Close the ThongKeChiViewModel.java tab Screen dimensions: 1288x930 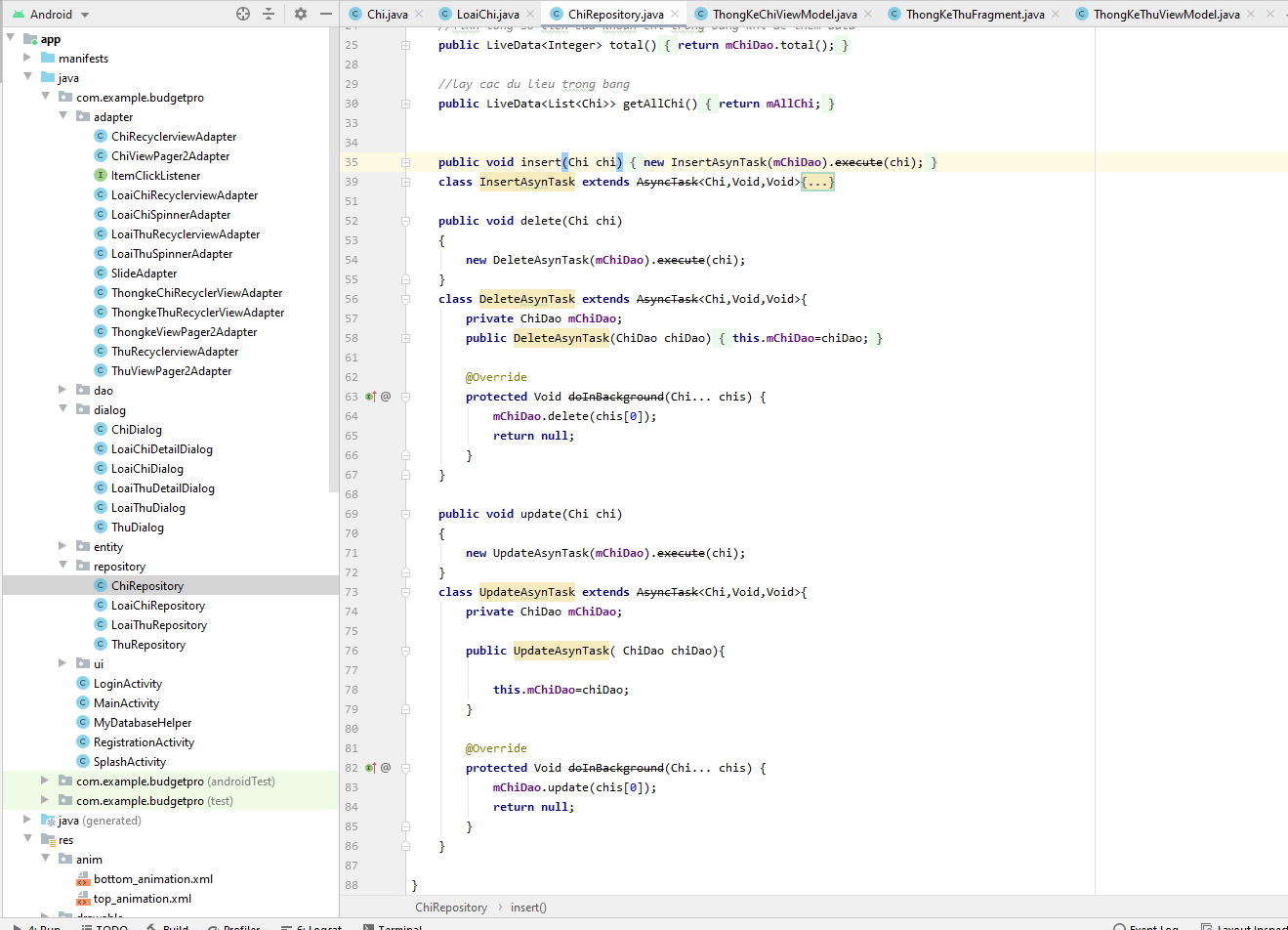(868, 14)
